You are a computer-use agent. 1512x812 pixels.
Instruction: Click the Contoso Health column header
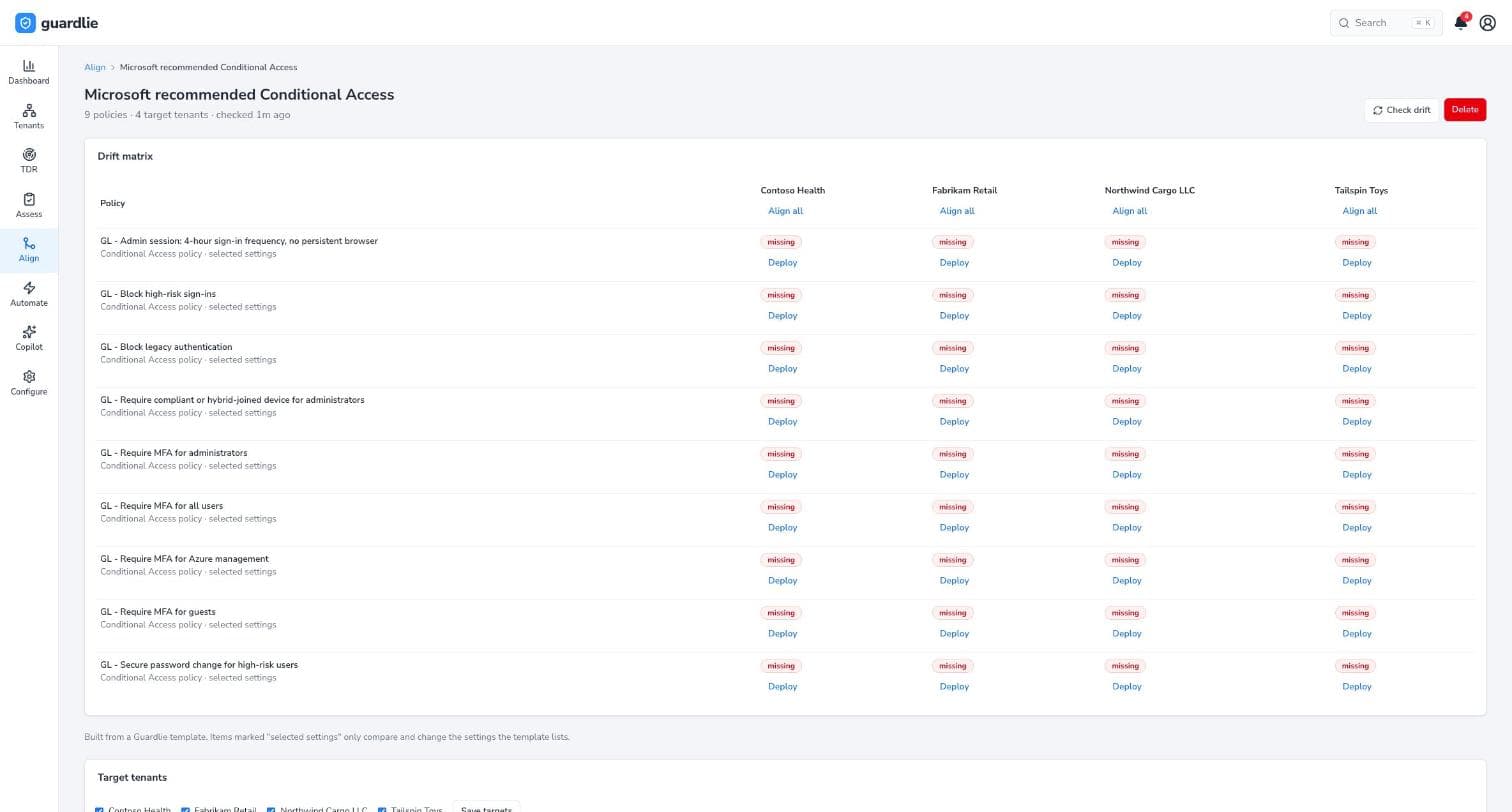tap(792, 190)
